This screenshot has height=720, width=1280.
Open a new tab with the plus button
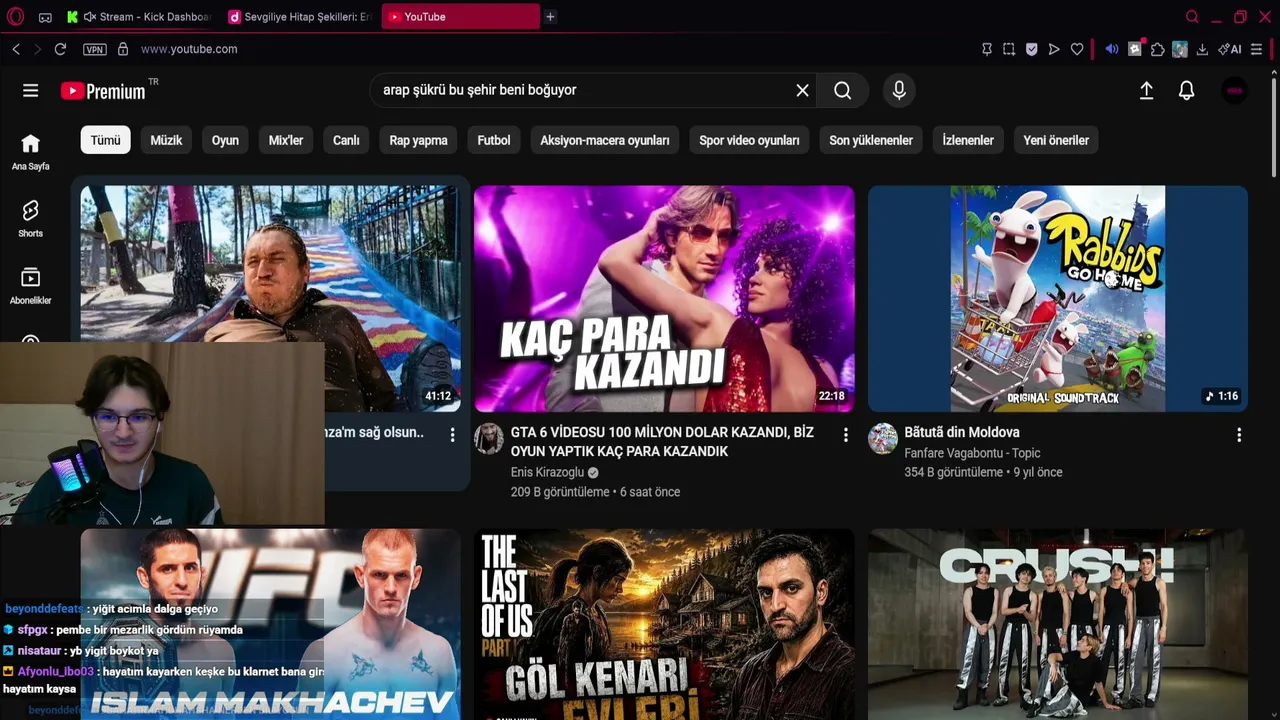(550, 17)
